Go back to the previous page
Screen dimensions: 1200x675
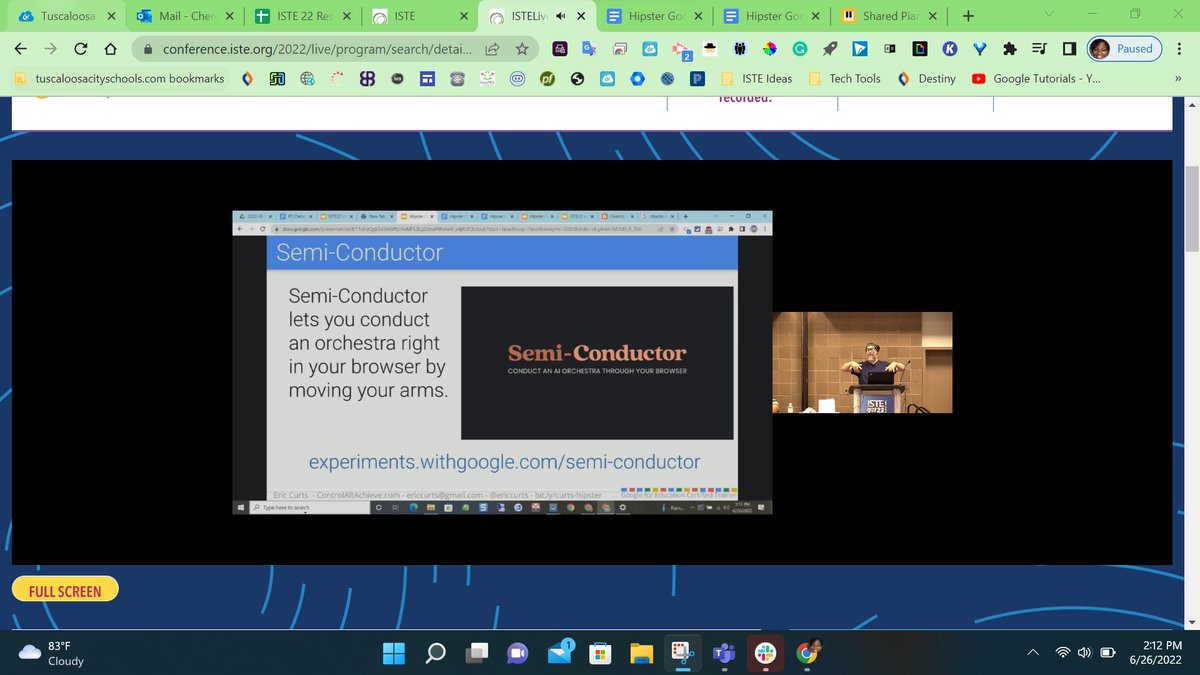pyautogui.click(x=22, y=48)
